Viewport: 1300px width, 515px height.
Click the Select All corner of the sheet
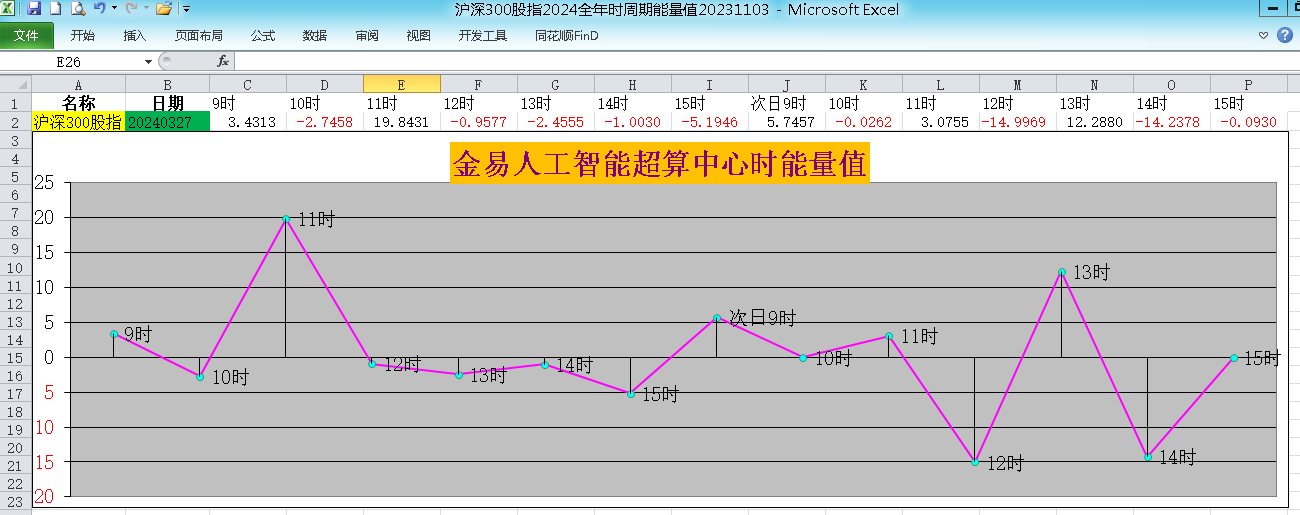[15, 84]
